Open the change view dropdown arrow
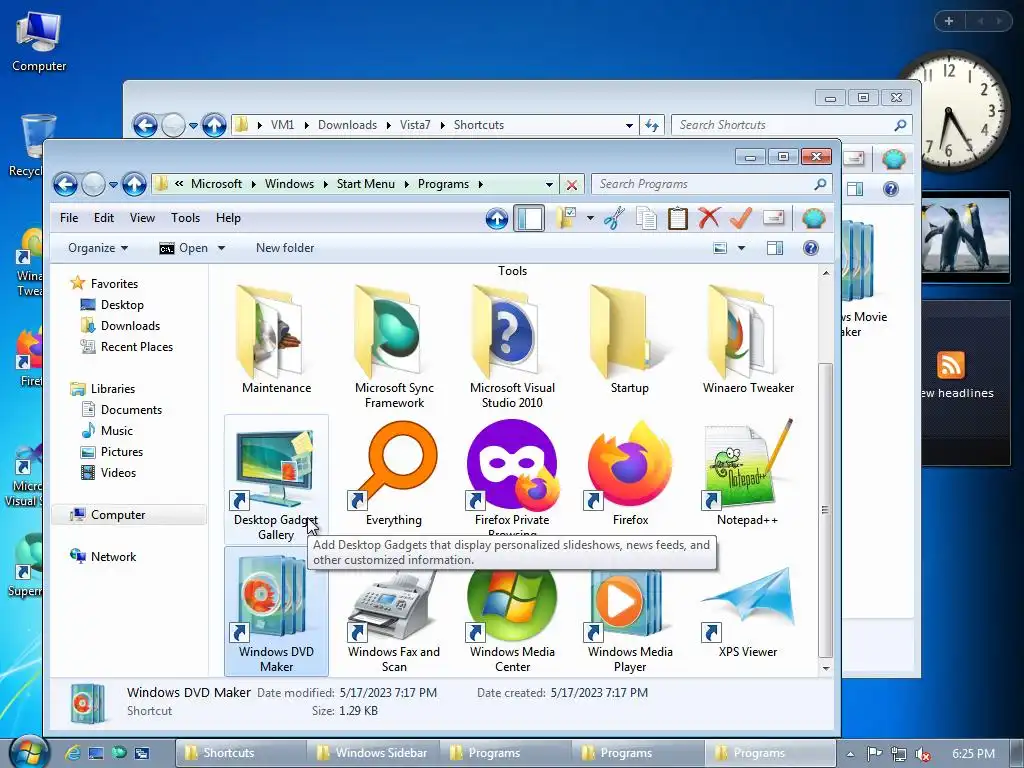The width and height of the screenshot is (1024, 768). coord(741,248)
